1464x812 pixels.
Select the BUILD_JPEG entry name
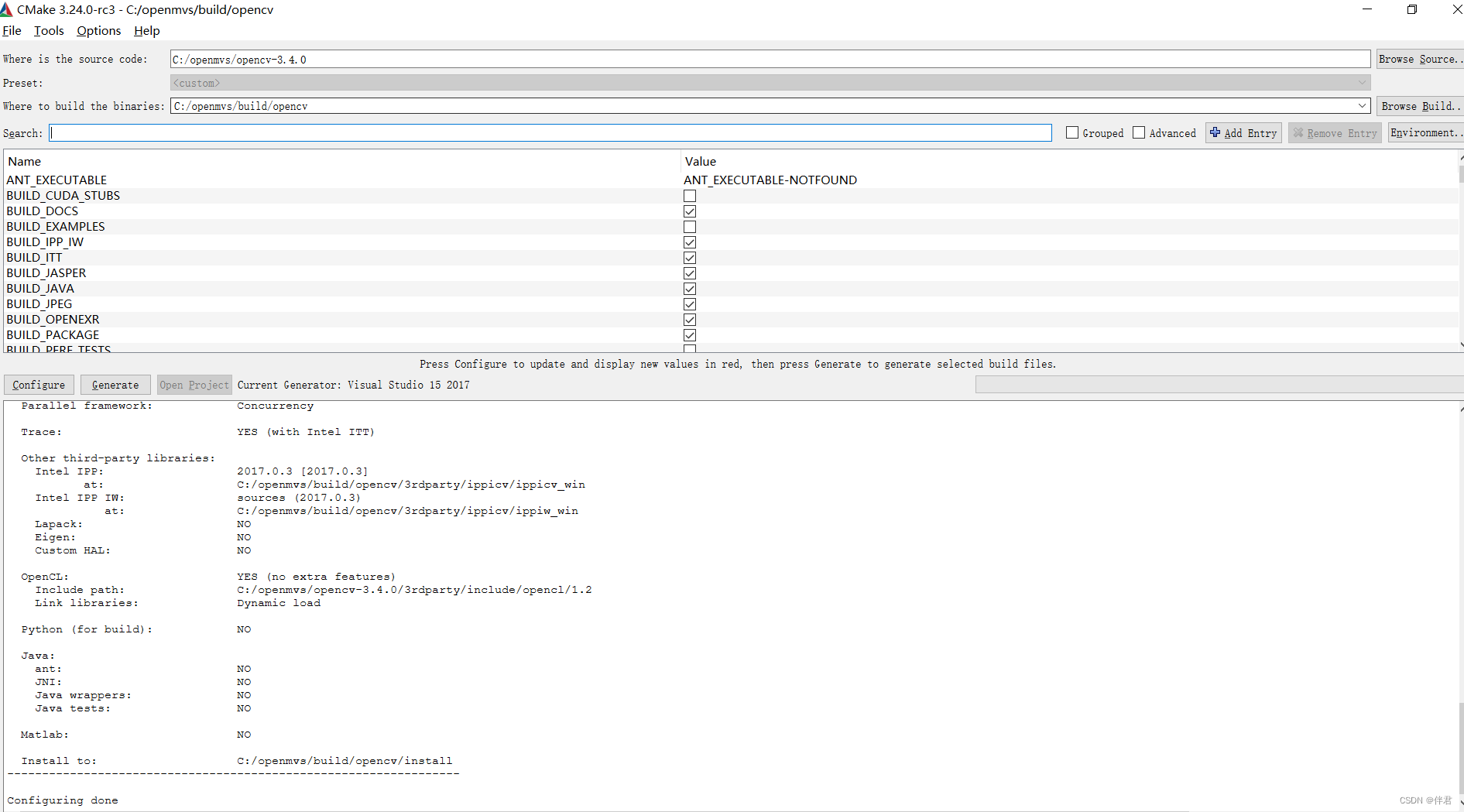[x=39, y=304]
